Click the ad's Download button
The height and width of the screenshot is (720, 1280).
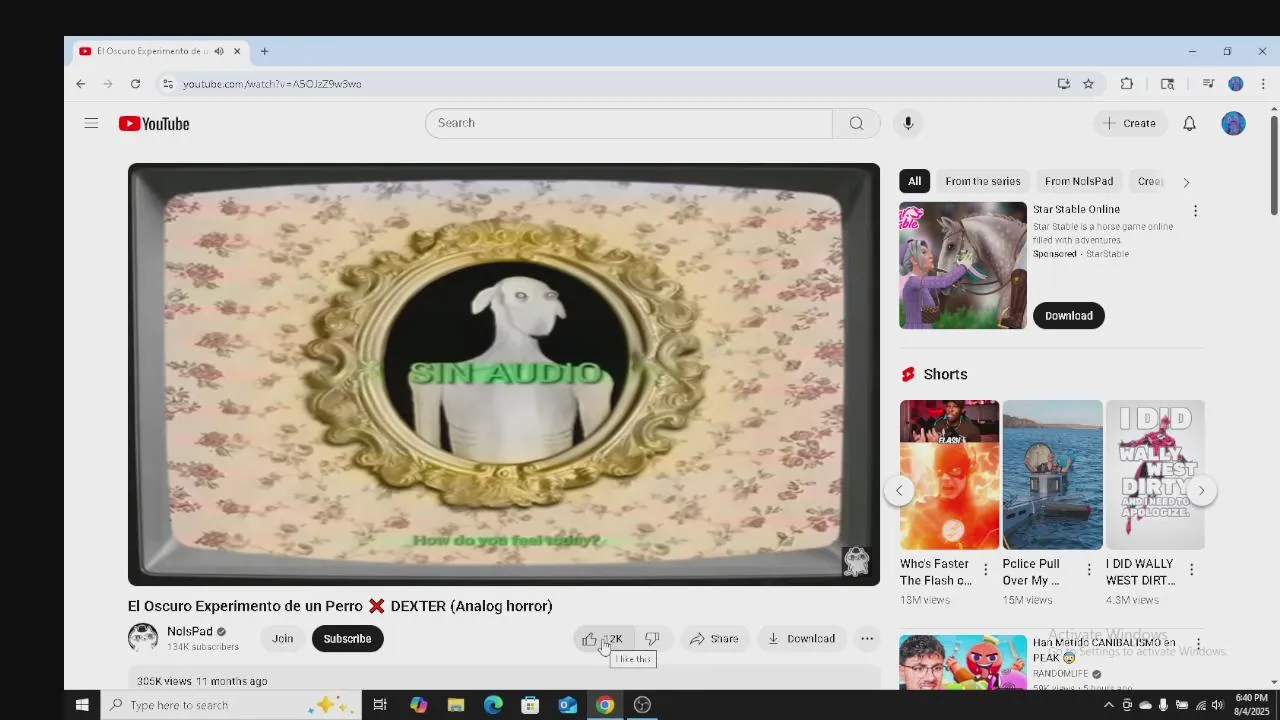click(1069, 316)
